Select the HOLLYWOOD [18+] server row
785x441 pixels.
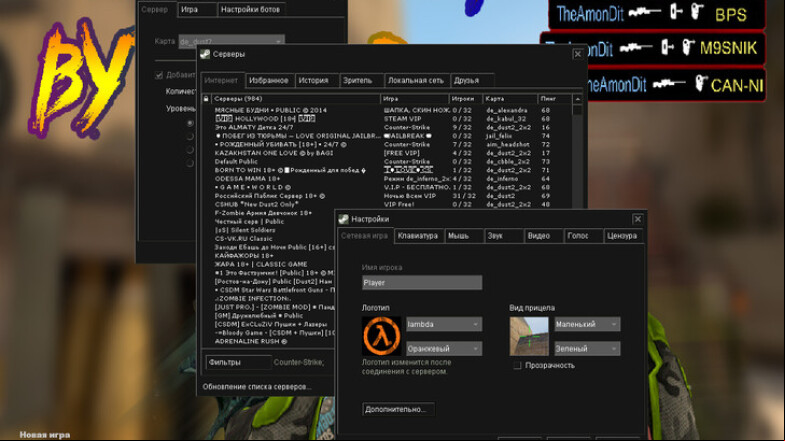click(386, 119)
